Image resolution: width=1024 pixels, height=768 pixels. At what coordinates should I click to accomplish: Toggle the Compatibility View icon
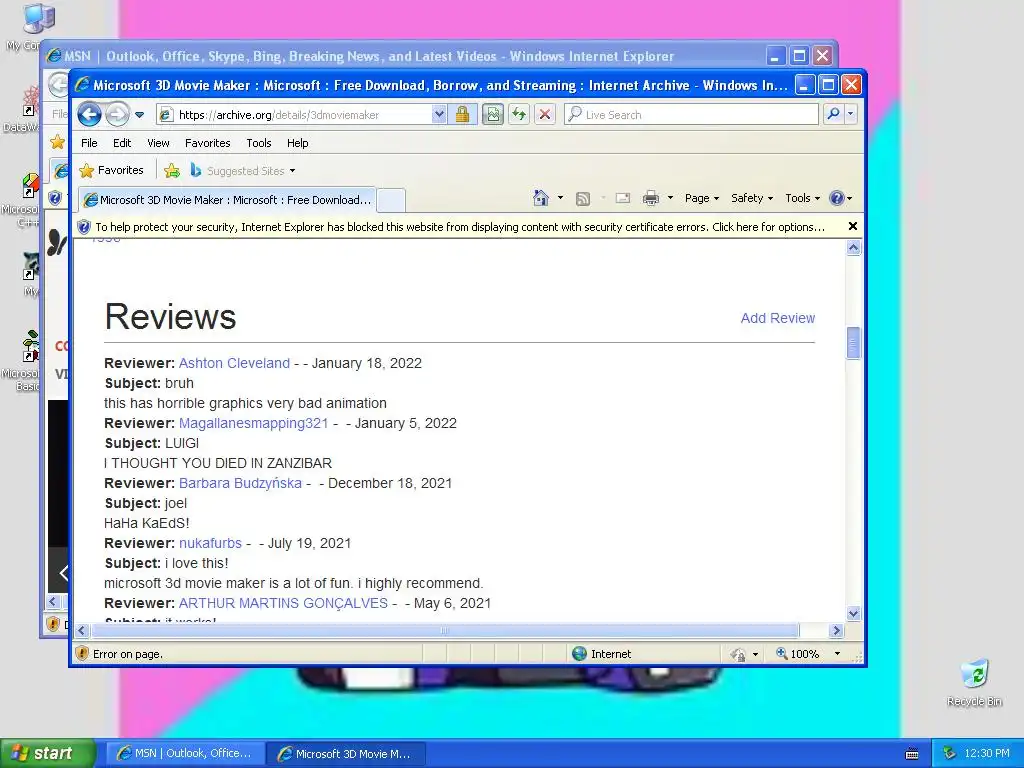click(493, 115)
